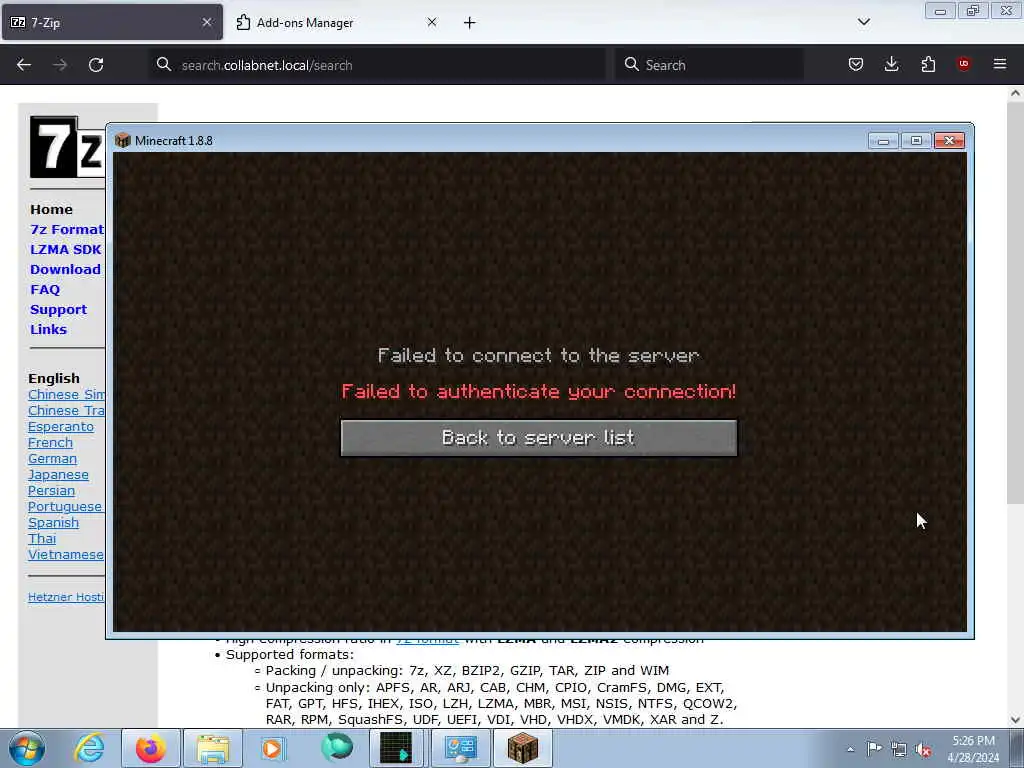1024x768 pixels.
Task: Minimize the Firefox window
Action: [940, 11]
